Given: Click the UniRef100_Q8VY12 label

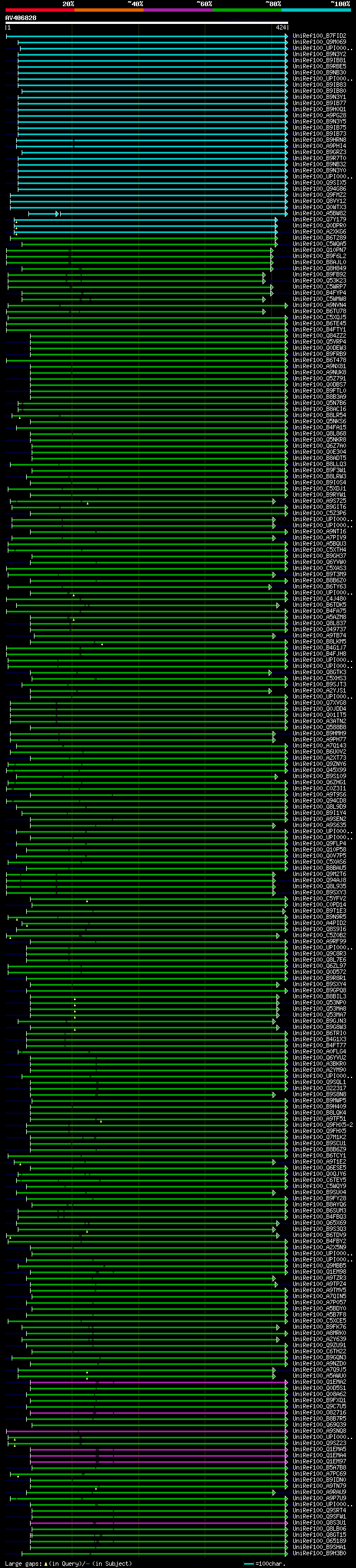Looking at the screenshot, I should (319, 201).
